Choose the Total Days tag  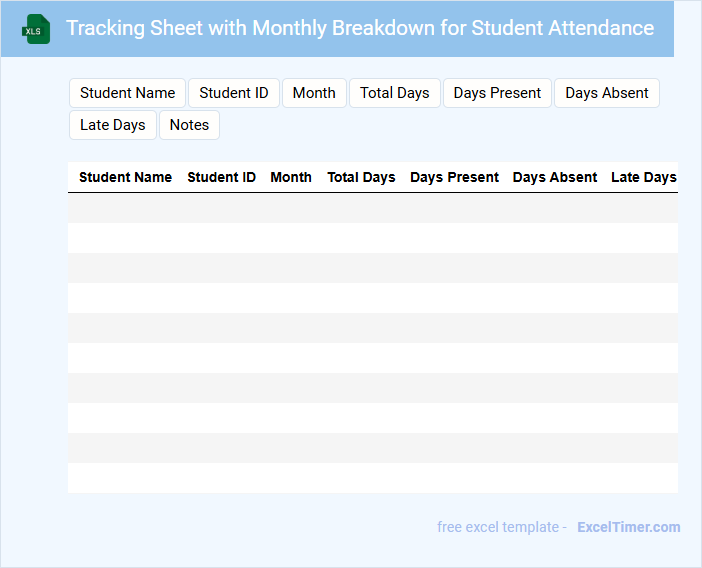[394, 93]
